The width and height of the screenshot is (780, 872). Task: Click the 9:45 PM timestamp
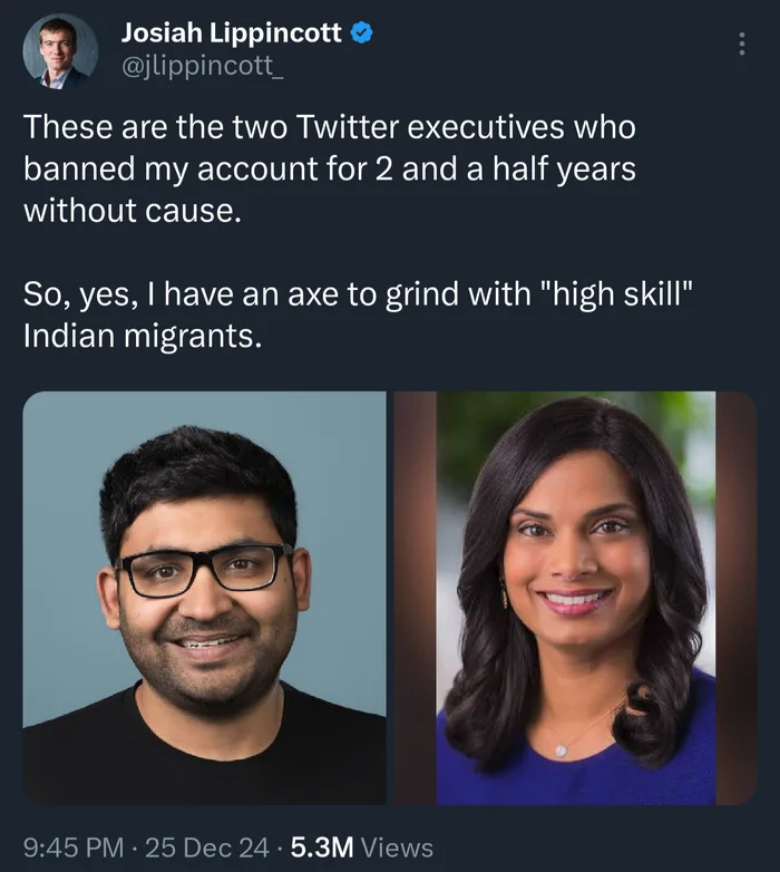(73, 848)
